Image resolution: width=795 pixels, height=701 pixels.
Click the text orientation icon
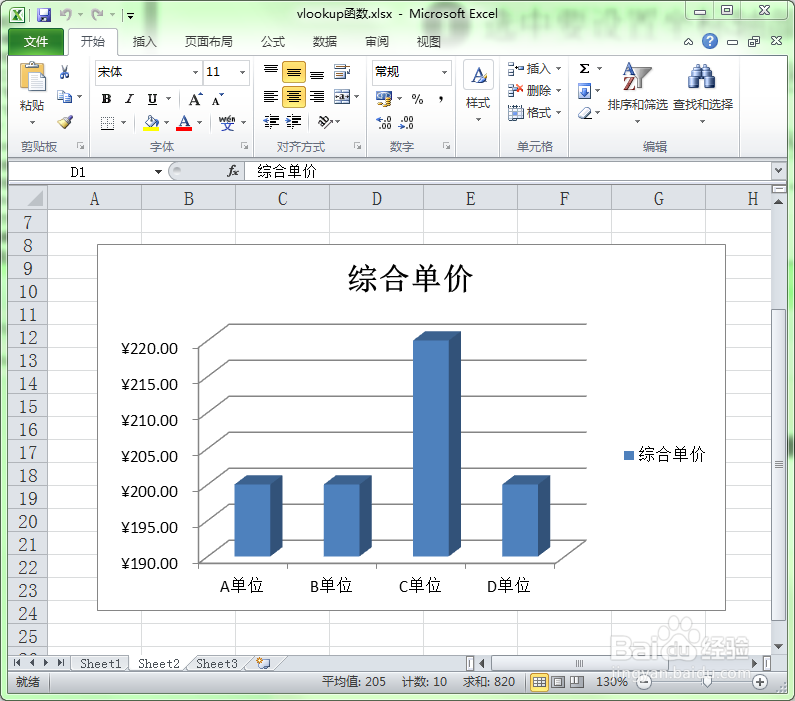click(324, 122)
